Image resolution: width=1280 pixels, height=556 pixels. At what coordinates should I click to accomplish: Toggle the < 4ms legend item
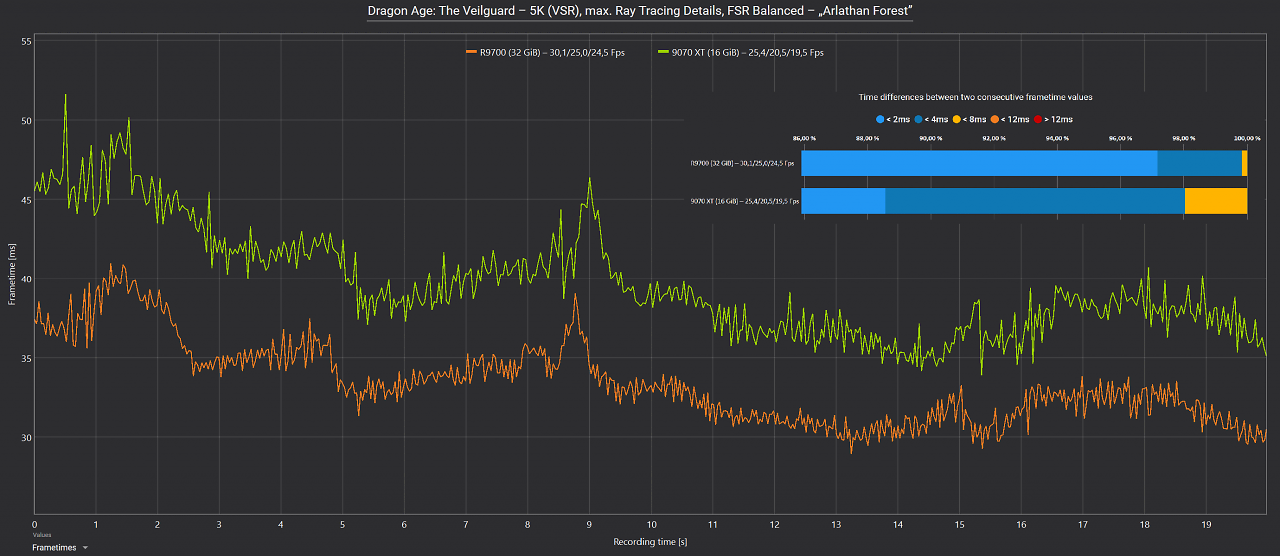click(x=932, y=119)
